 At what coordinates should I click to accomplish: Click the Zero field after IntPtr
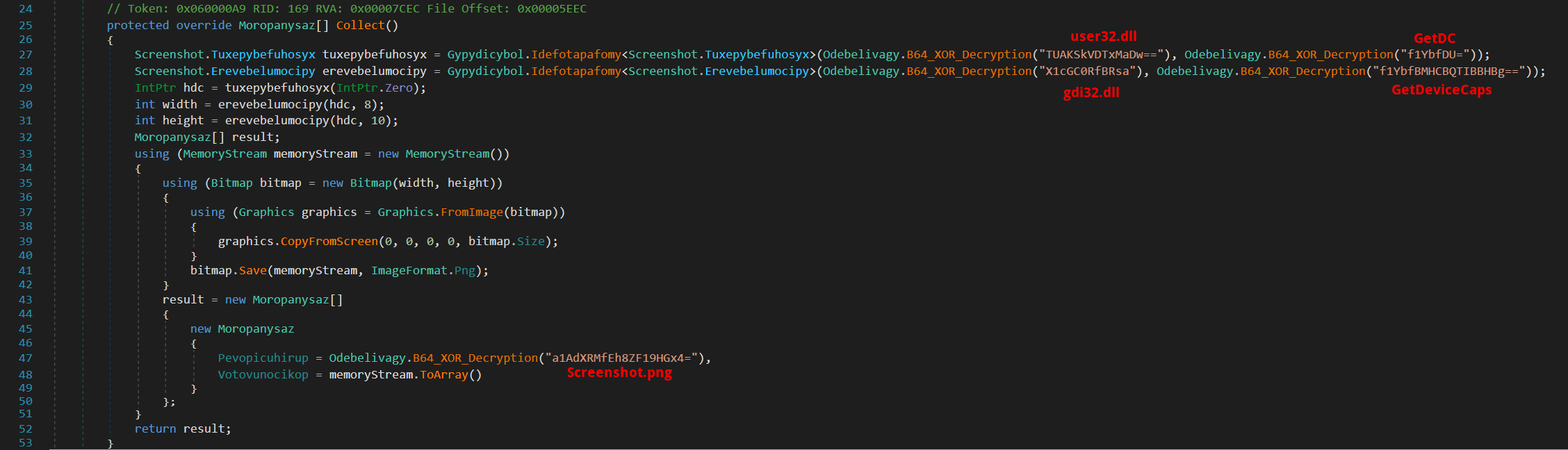(399, 88)
